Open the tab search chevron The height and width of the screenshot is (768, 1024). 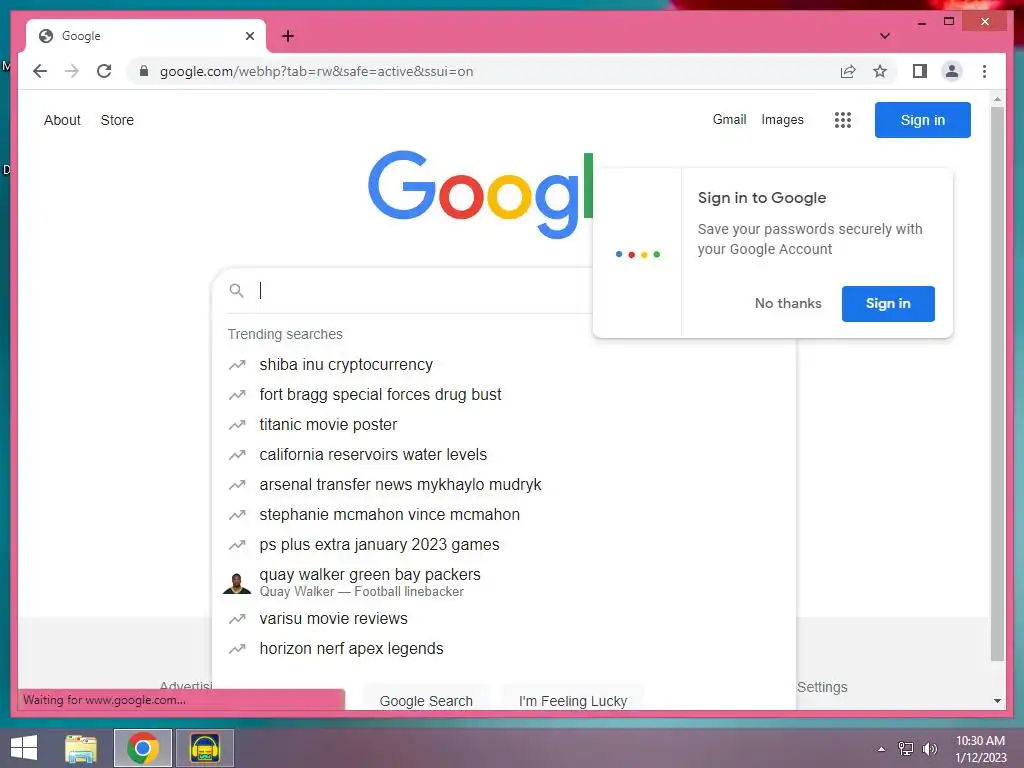[885, 36]
